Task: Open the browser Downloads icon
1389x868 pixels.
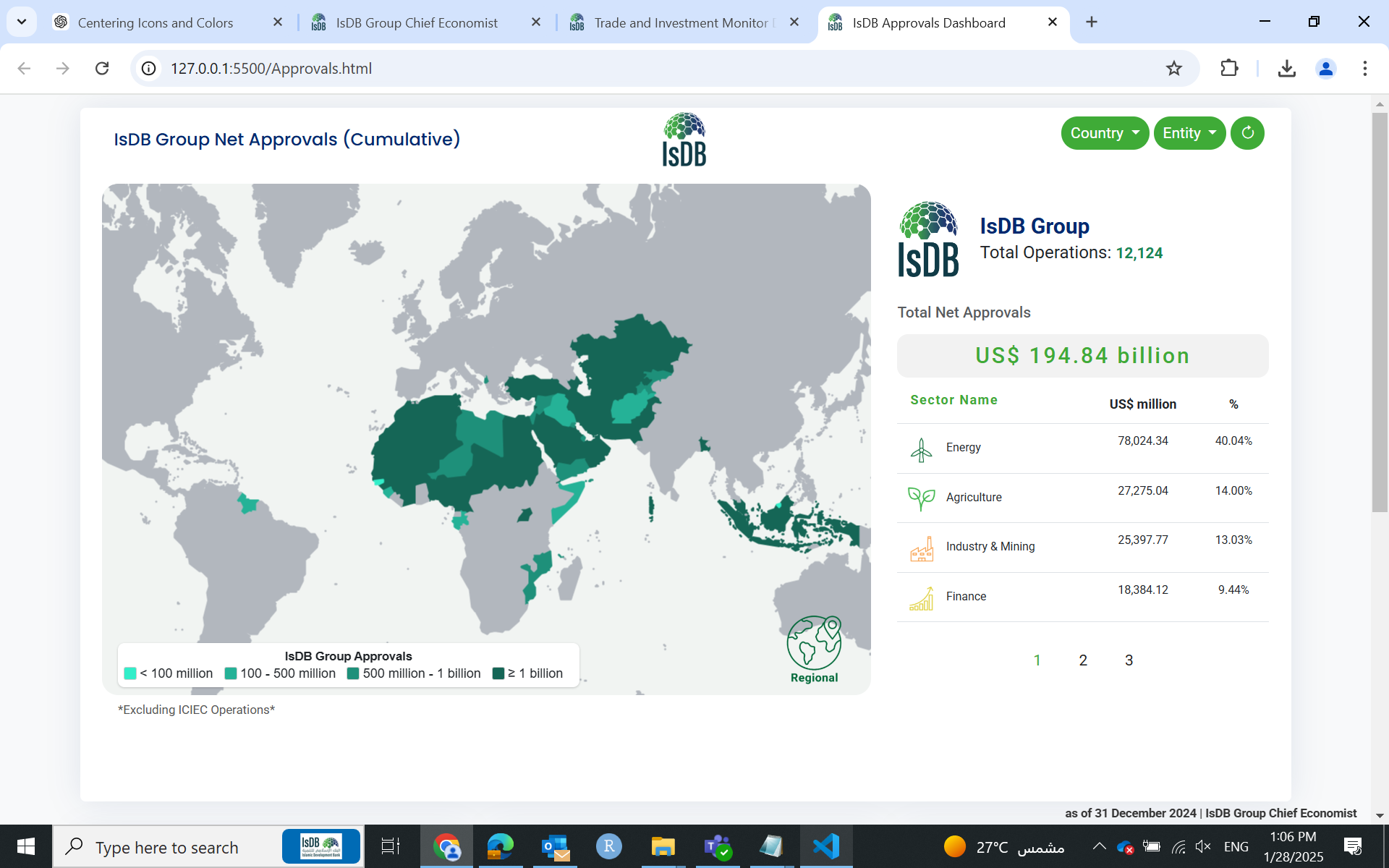Action: tap(1286, 68)
